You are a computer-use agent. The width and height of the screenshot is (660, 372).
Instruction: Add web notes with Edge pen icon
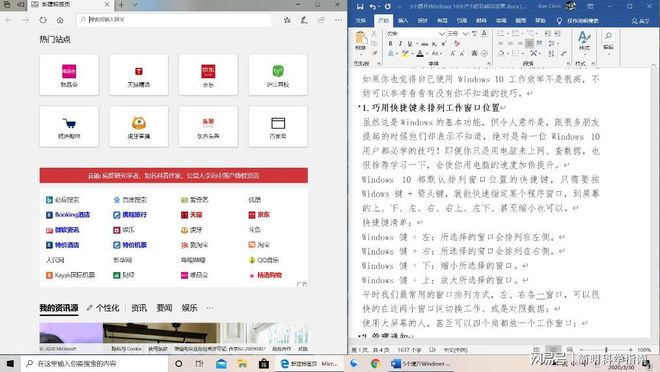pos(304,20)
